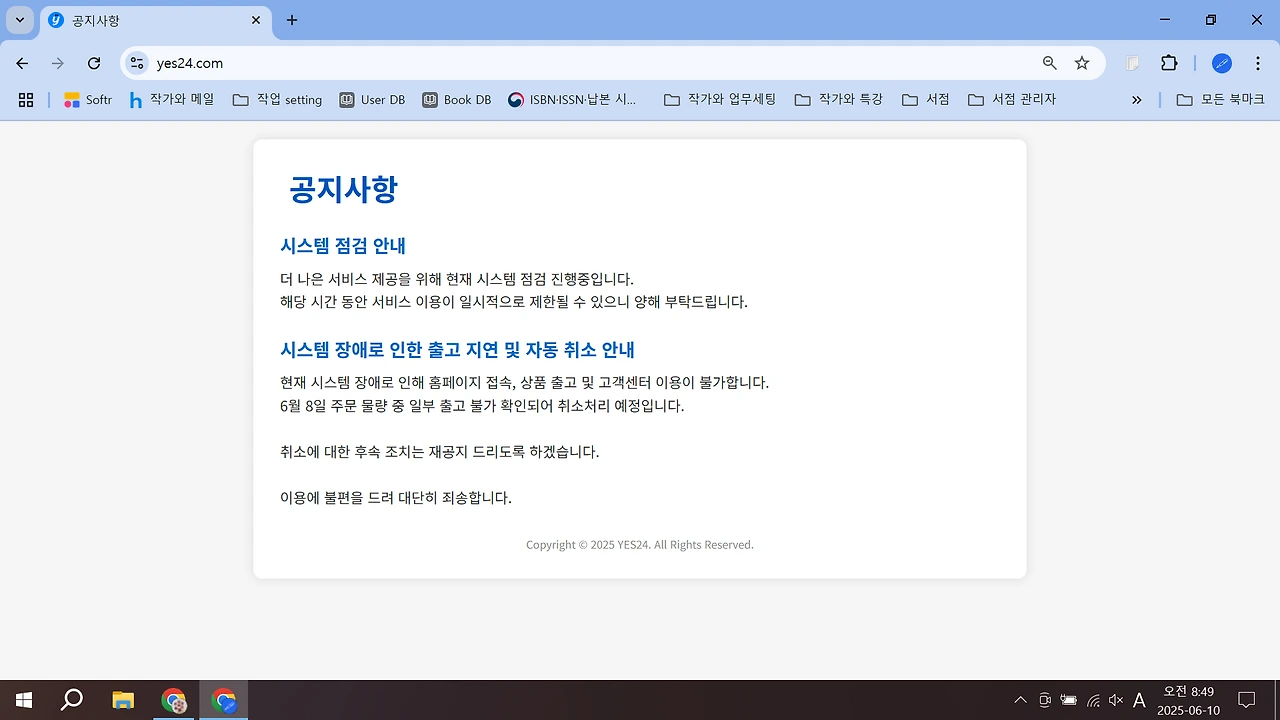Click the 시스템 점검 안내 heading
1280x720 pixels.
(343, 246)
